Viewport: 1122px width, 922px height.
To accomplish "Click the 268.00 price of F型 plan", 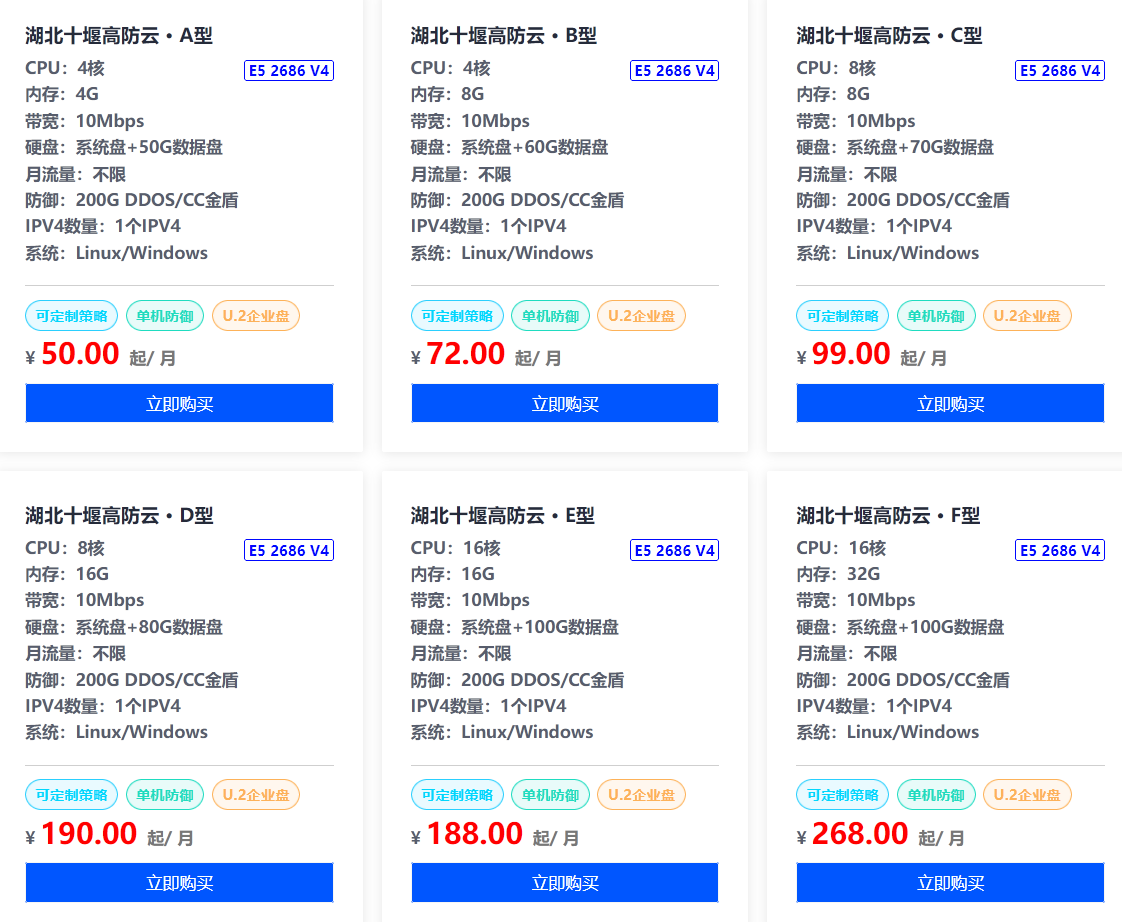I will coord(860,833).
